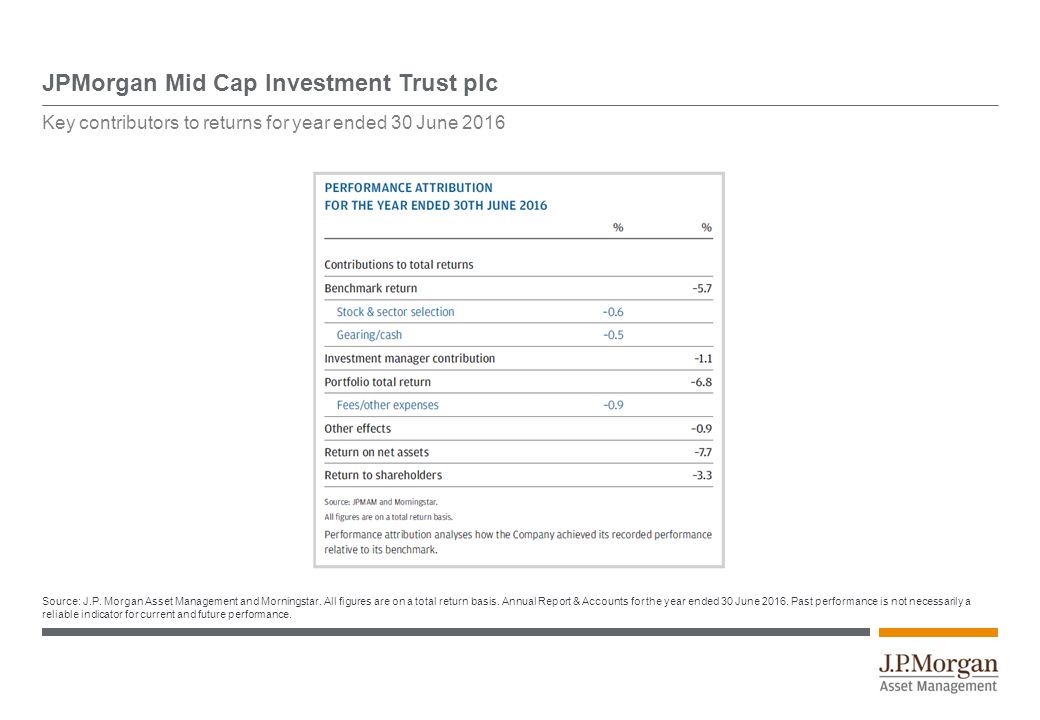Click the Key contributors to returns subtitle
Image resolution: width=1040 pixels, height=720 pixels.
(x=273, y=123)
